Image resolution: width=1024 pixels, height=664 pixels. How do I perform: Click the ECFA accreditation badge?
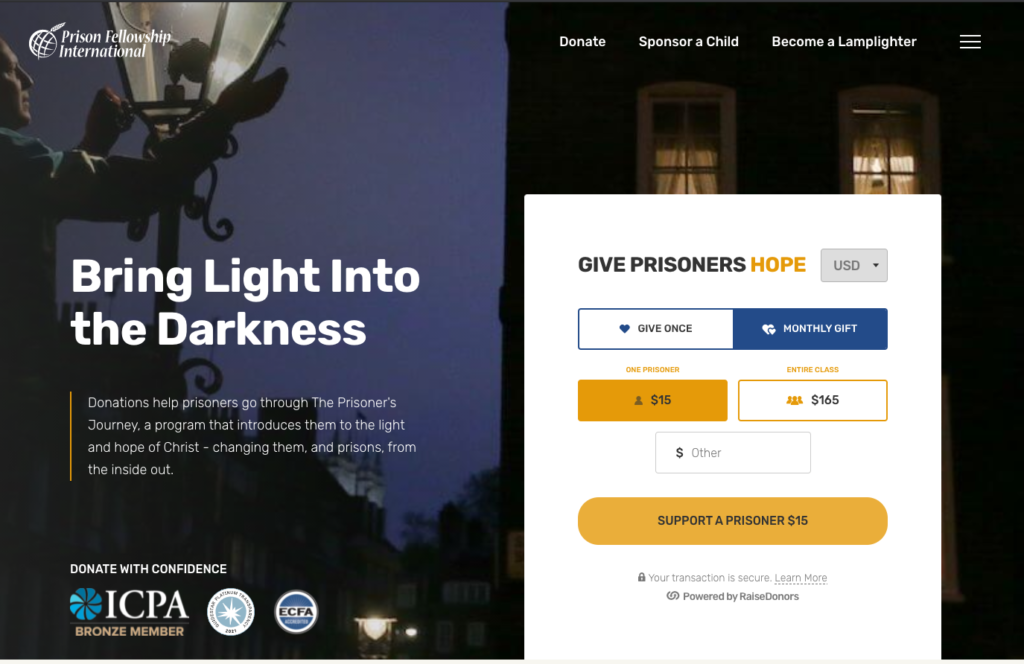tap(296, 612)
